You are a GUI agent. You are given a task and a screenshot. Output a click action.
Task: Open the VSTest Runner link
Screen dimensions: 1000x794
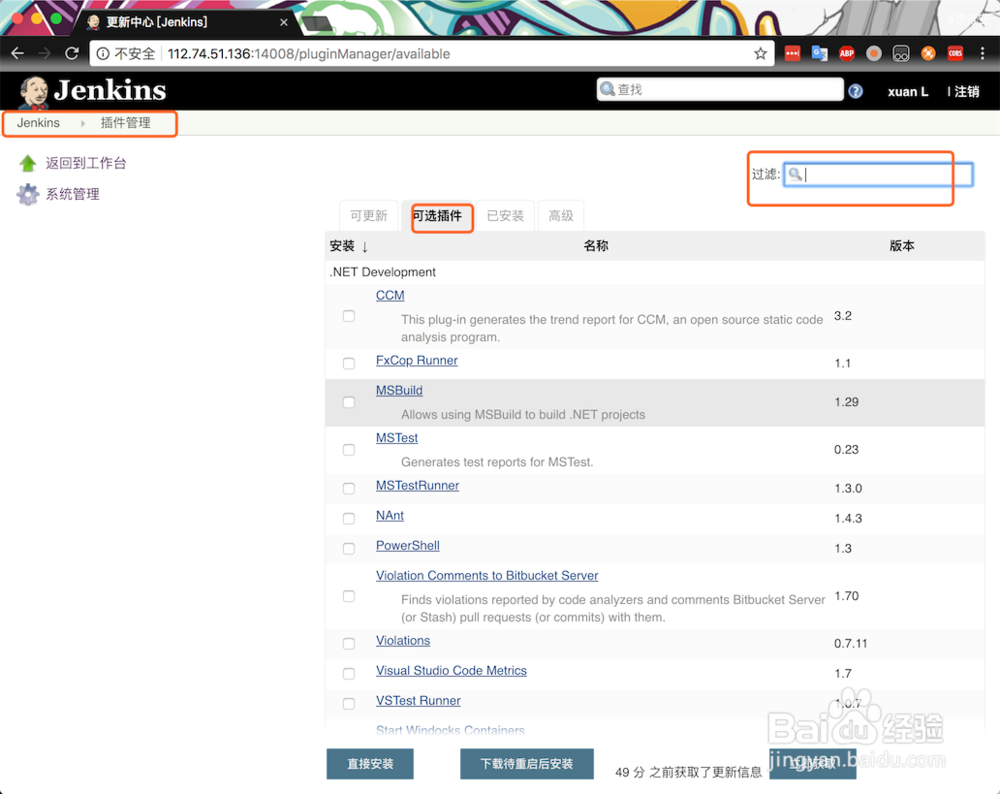pos(418,701)
